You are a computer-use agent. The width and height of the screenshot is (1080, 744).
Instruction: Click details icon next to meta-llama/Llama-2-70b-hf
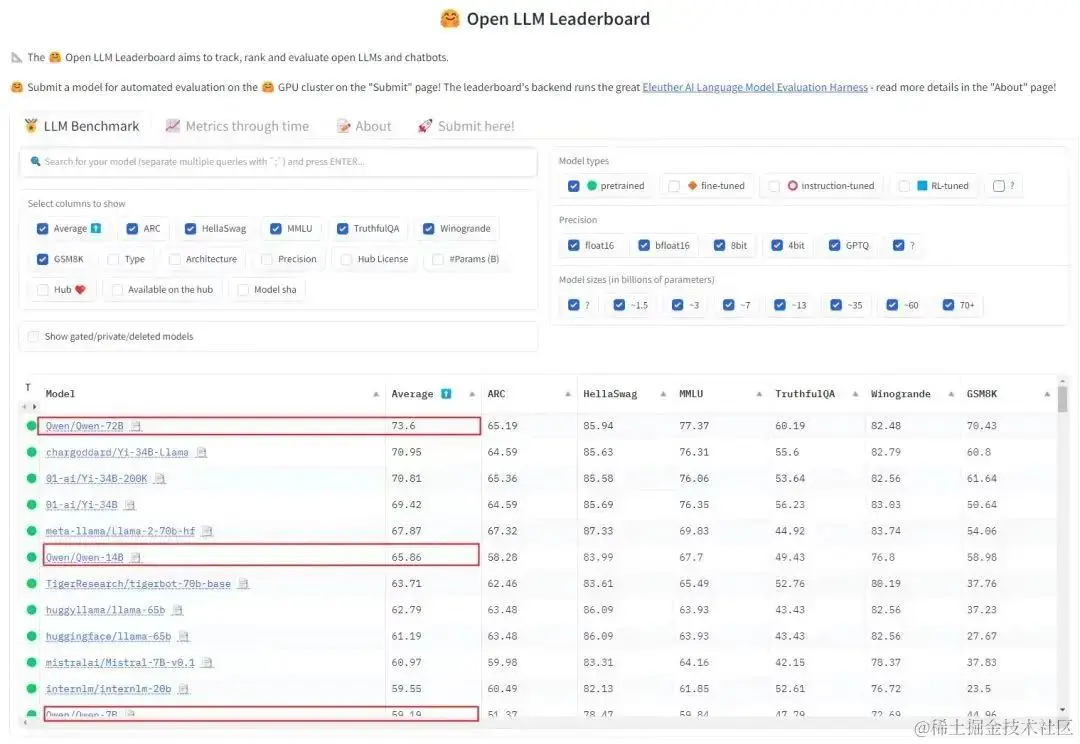point(207,531)
